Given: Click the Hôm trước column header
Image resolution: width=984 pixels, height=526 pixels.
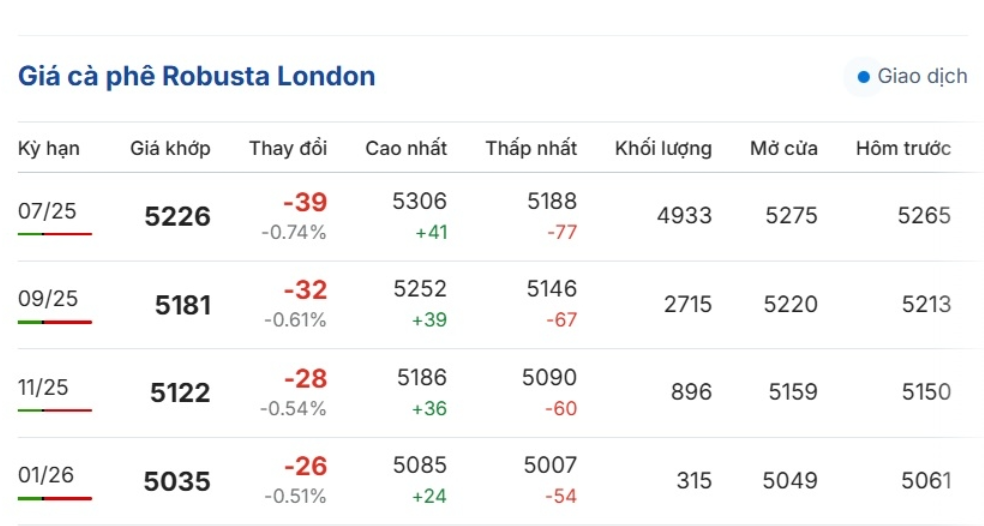Looking at the screenshot, I should click(903, 149).
